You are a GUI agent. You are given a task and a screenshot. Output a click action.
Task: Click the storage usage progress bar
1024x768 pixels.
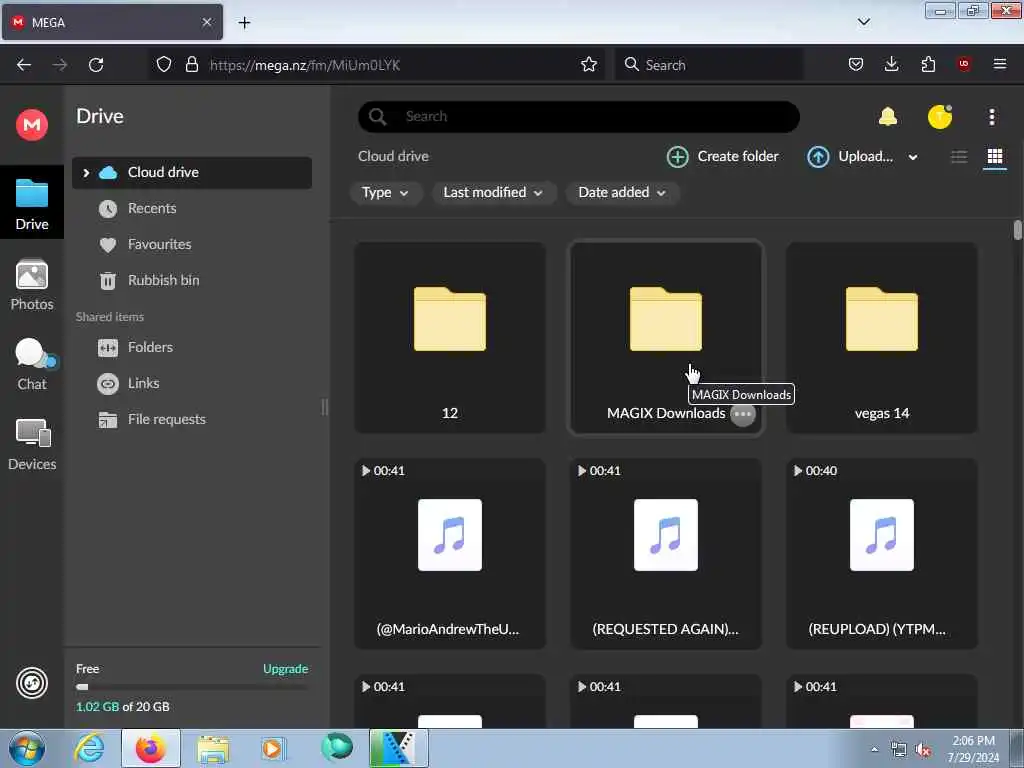pyautogui.click(x=192, y=687)
